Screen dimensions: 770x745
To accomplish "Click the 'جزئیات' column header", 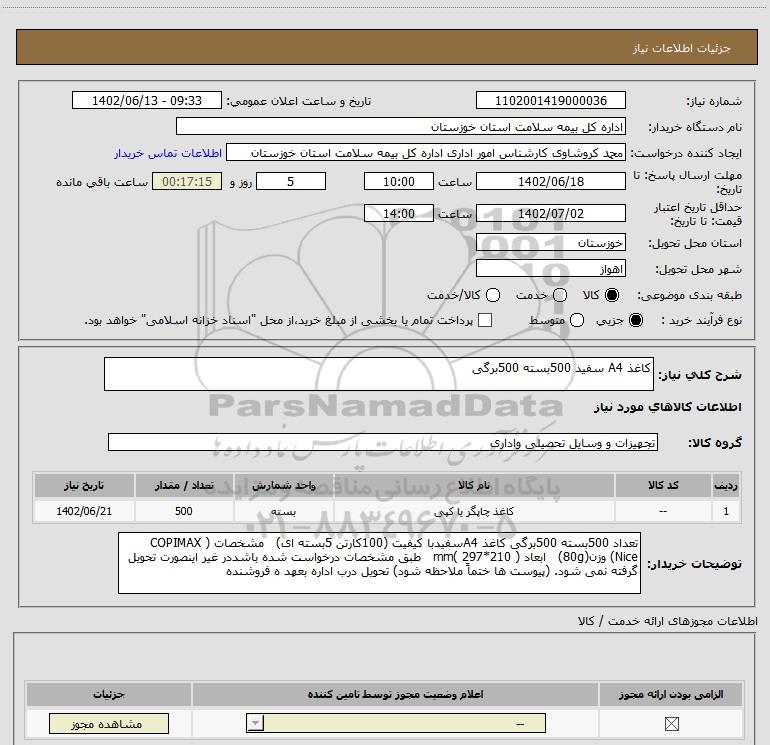I will tap(109, 694).
